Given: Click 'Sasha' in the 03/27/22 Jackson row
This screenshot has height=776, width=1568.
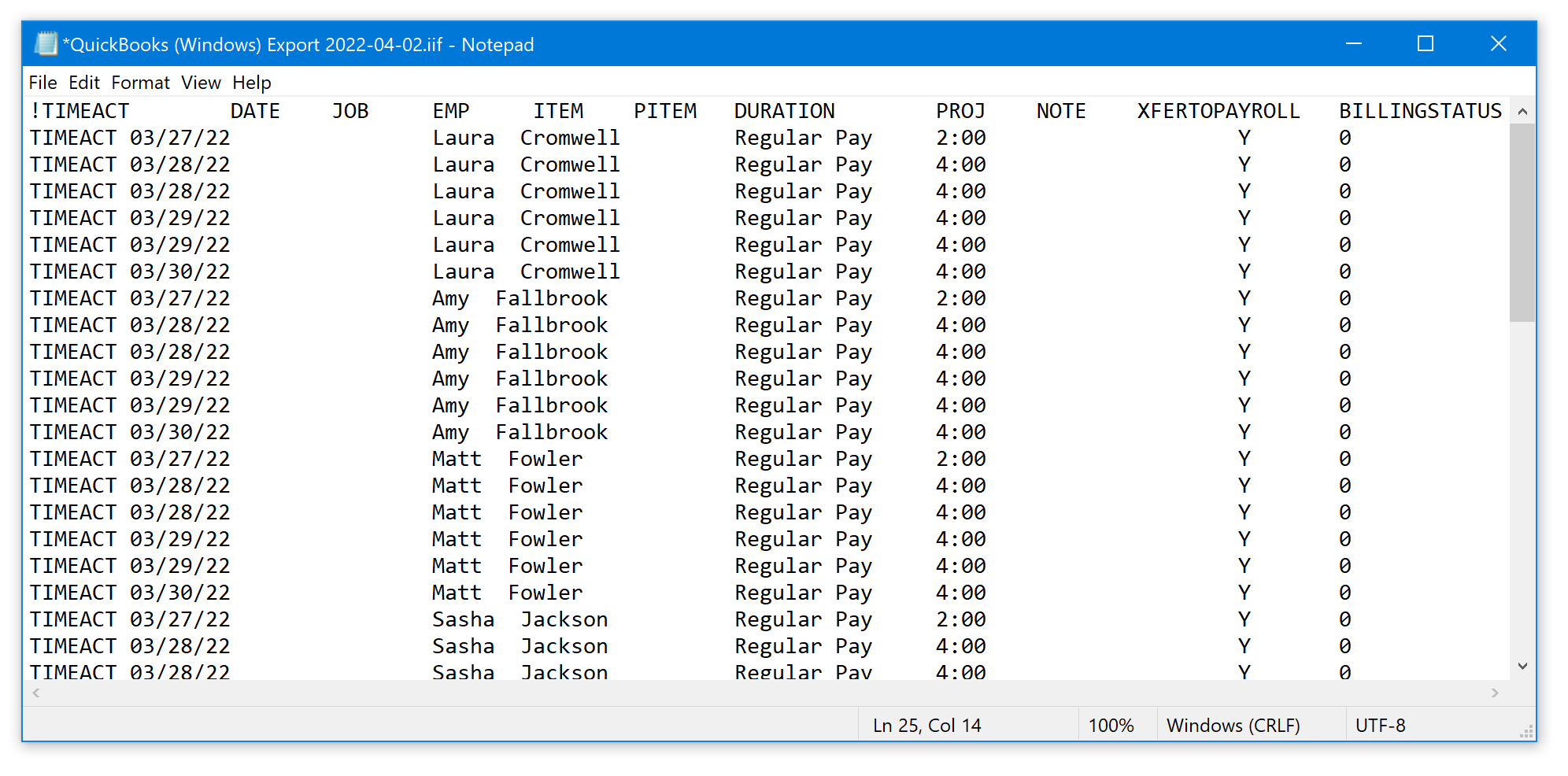Looking at the screenshot, I should coord(464,619).
